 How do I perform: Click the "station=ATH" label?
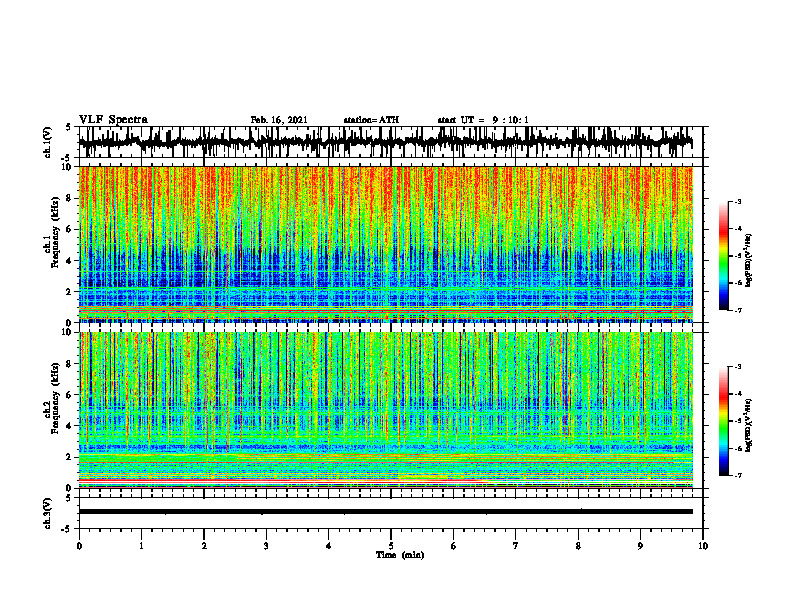click(x=371, y=120)
